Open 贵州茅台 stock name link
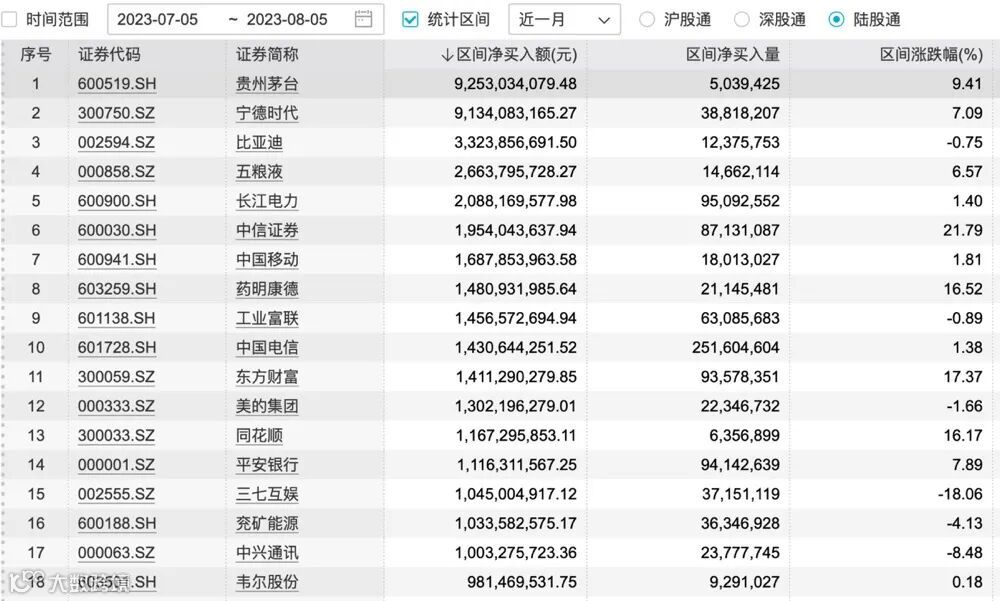Image resolution: width=1000 pixels, height=601 pixels. pos(267,84)
